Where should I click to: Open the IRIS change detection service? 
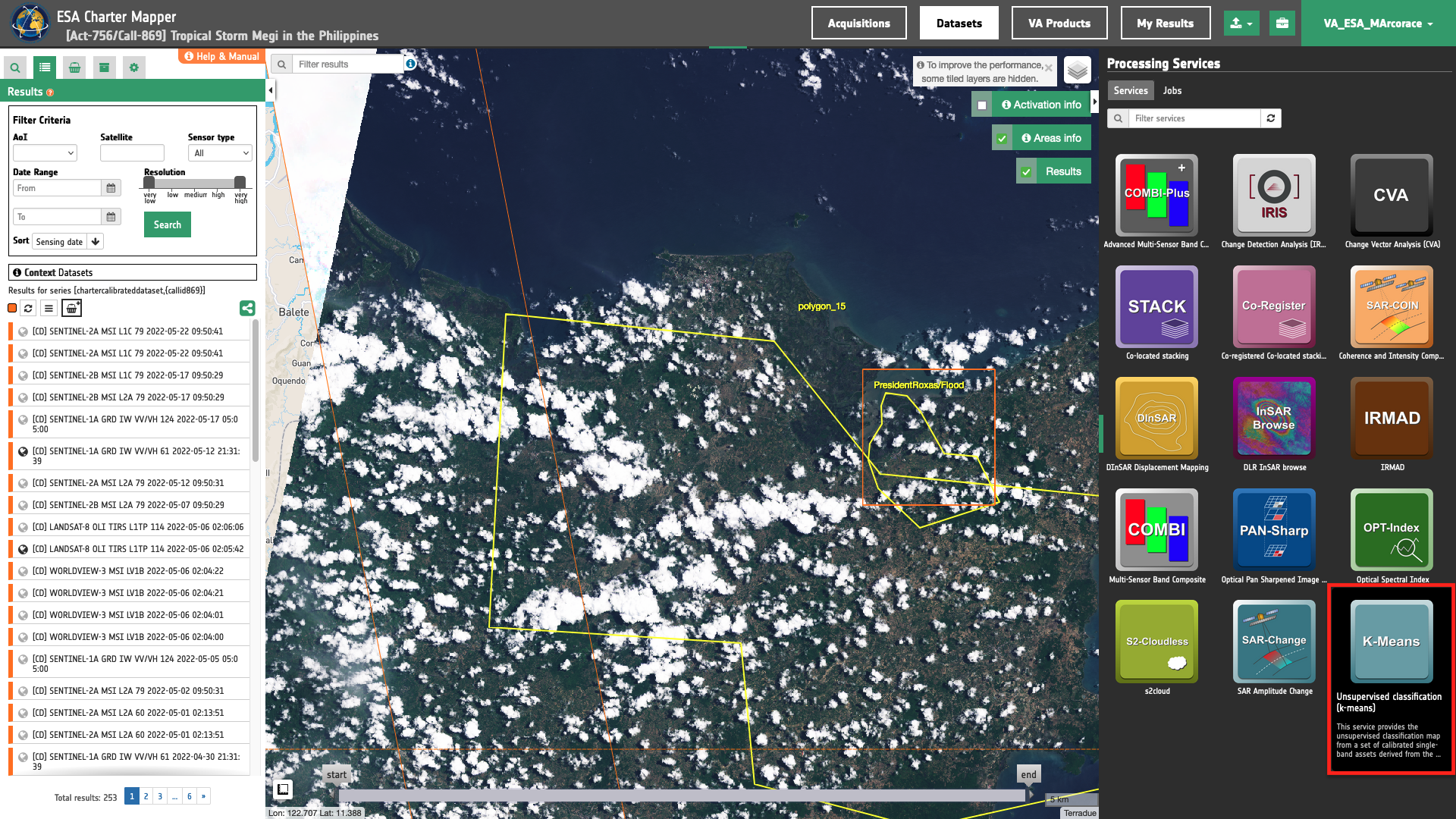pos(1274,195)
